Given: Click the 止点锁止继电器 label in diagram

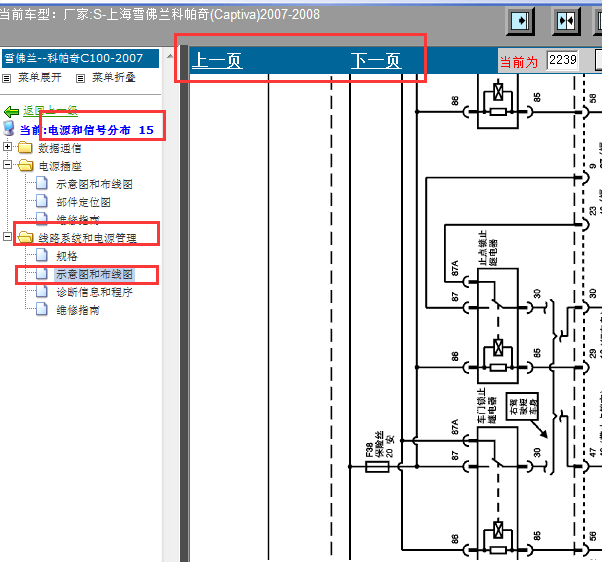Looking at the screenshot, I should click(x=488, y=248).
